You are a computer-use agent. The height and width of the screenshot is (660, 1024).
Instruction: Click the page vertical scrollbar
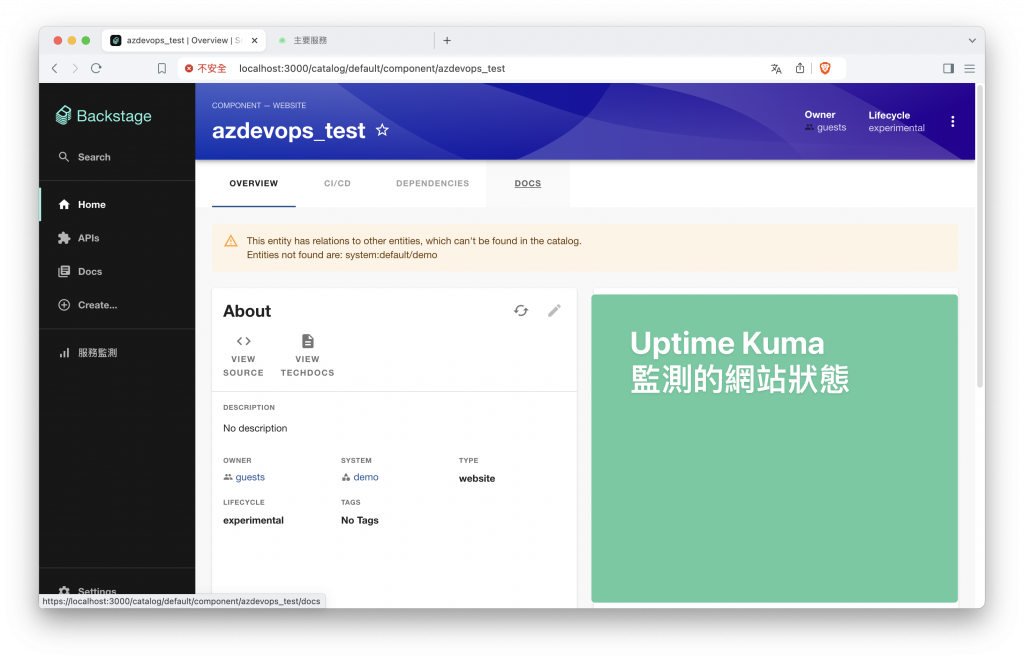click(980, 235)
